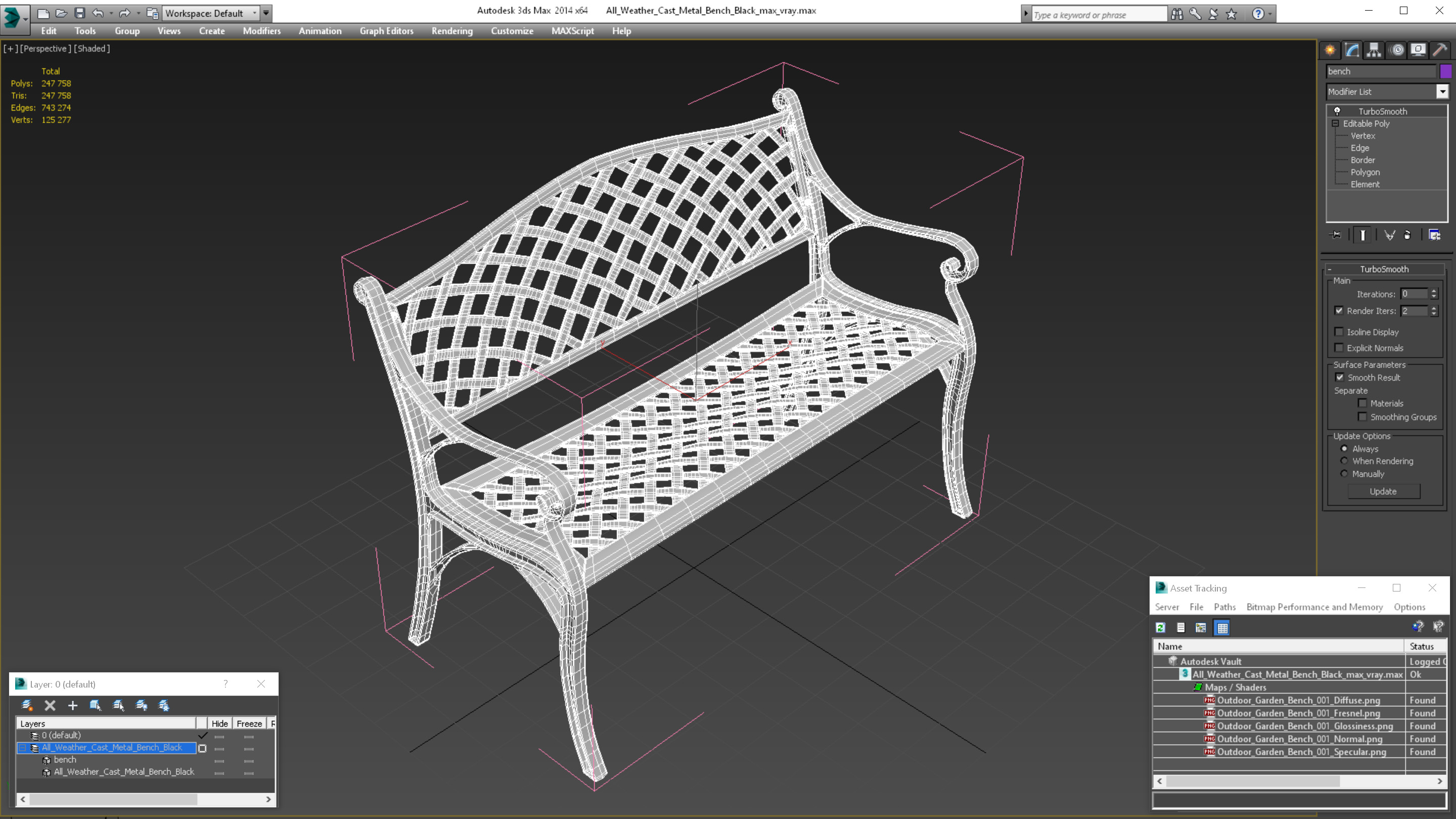Click the Delete layer X icon
1456x819 pixels.
50,705
